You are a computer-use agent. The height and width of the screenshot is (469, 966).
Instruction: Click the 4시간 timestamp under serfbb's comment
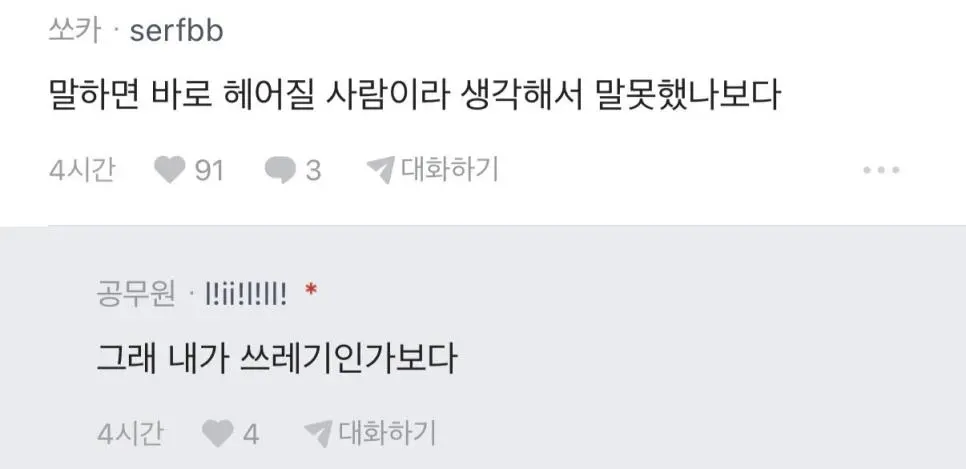coord(81,169)
